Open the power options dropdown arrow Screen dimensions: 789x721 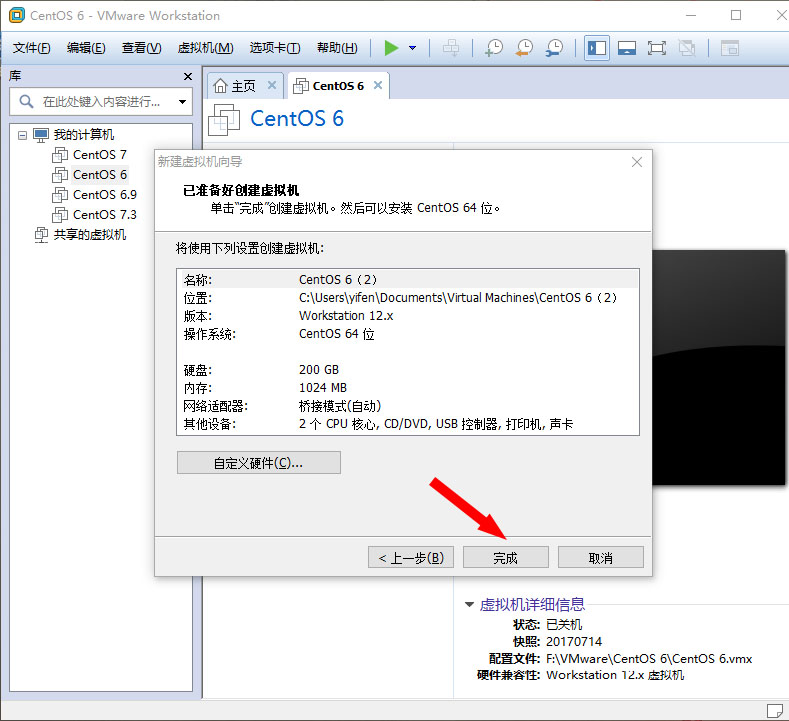(x=412, y=48)
